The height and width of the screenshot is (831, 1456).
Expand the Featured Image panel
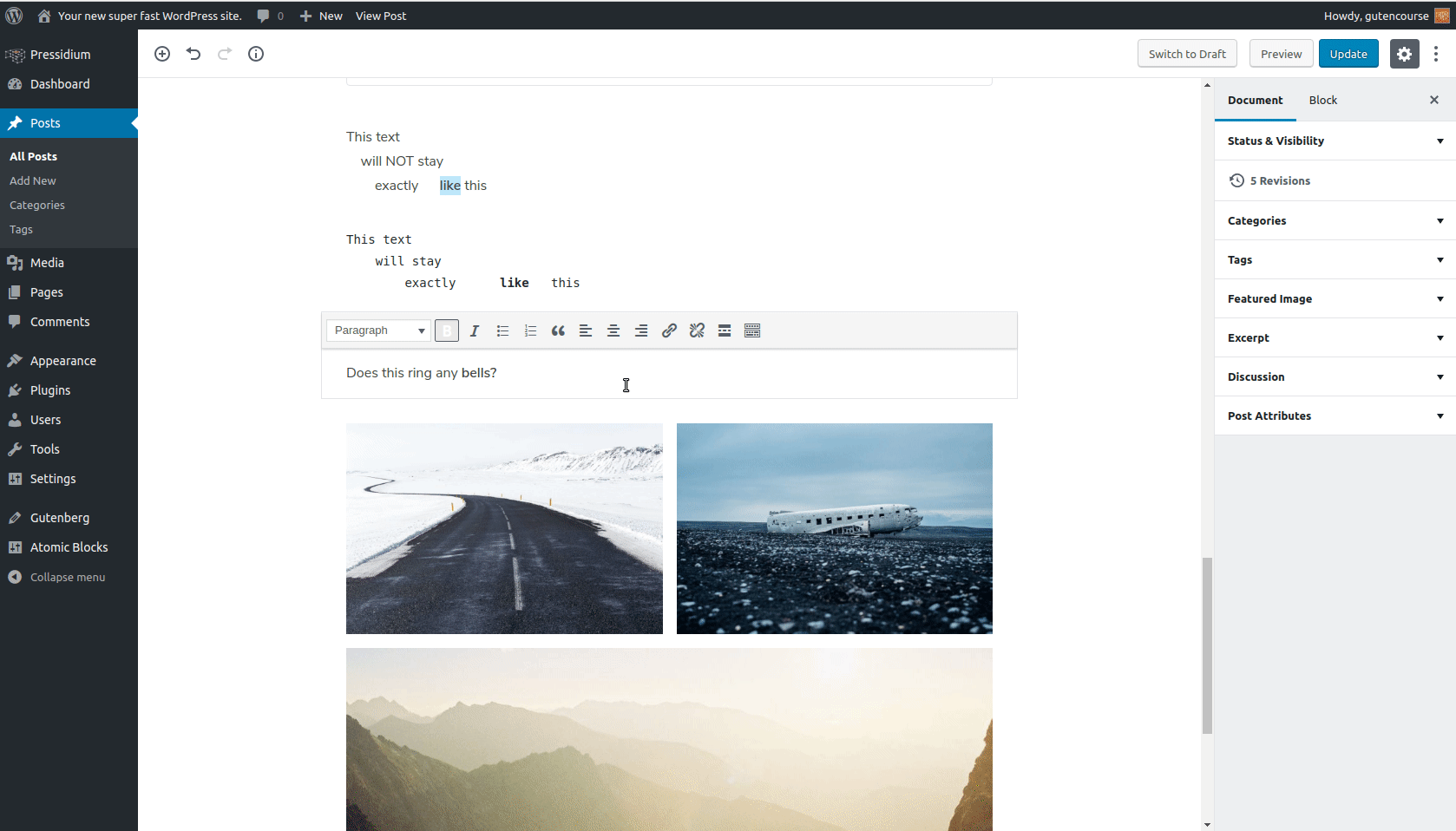pos(1335,298)
